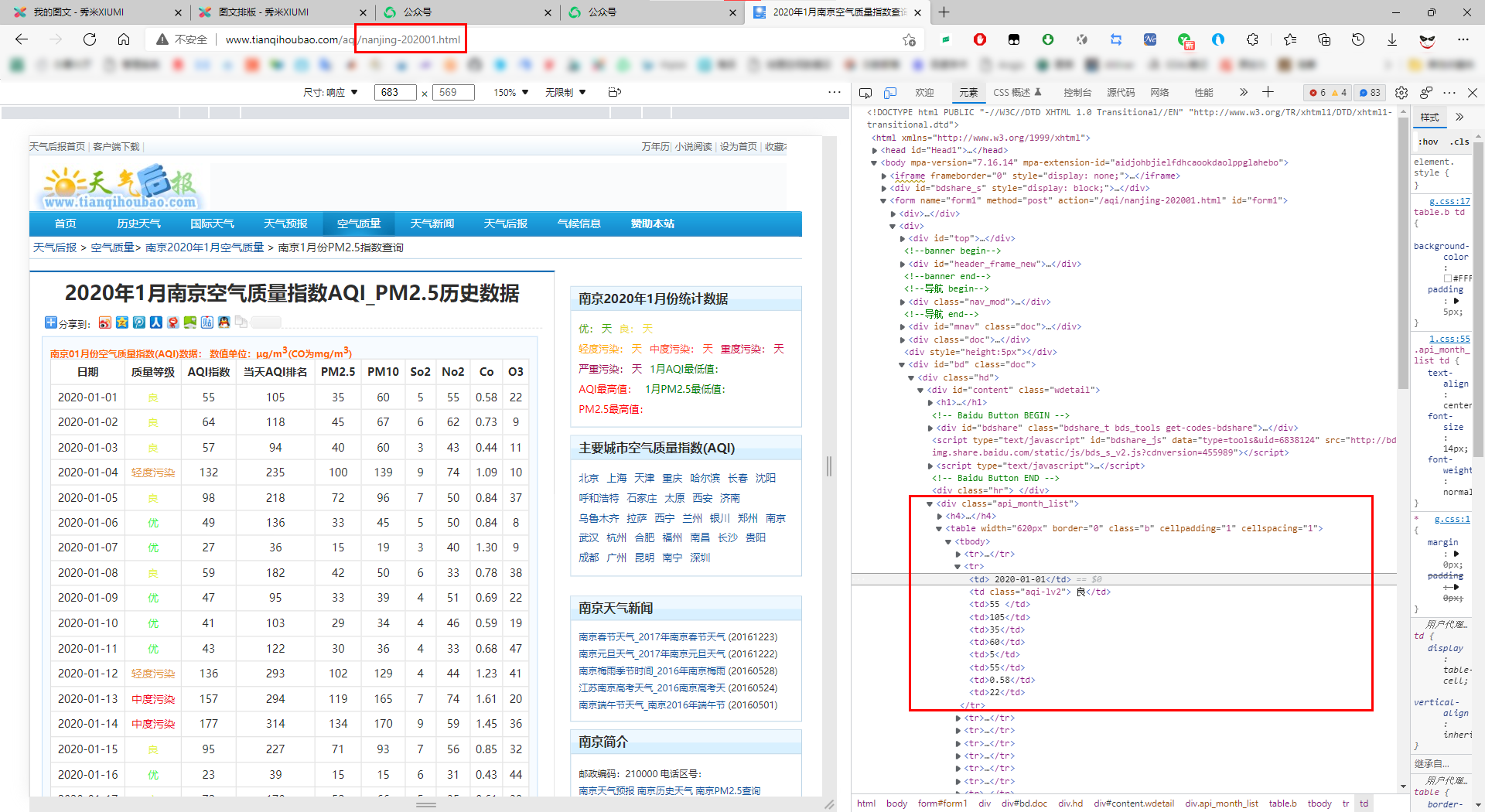
Task: Click the 上海 city AQI link
Action: (616, 478)
